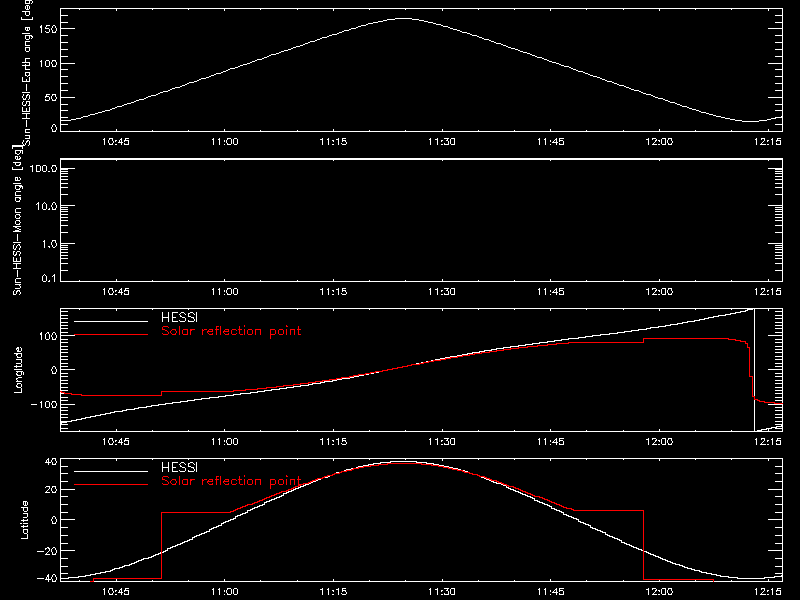Select HESSI legend label in Longitude plot
800x600 pixels.
179,317
